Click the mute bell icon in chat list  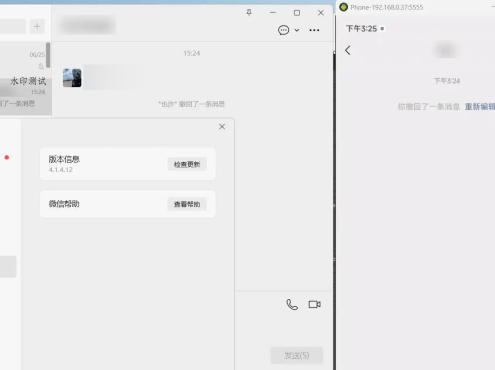[x=41, y=66]
